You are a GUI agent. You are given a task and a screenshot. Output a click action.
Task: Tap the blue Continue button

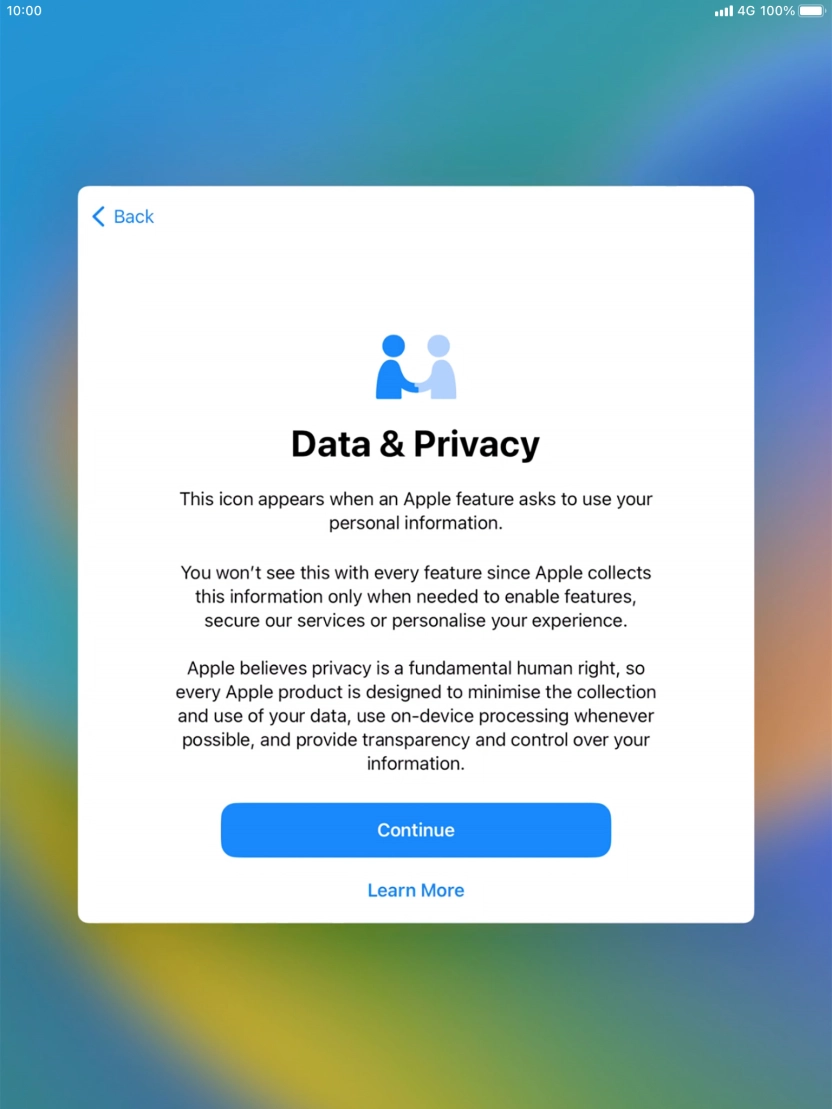click(x=416, y=830)
